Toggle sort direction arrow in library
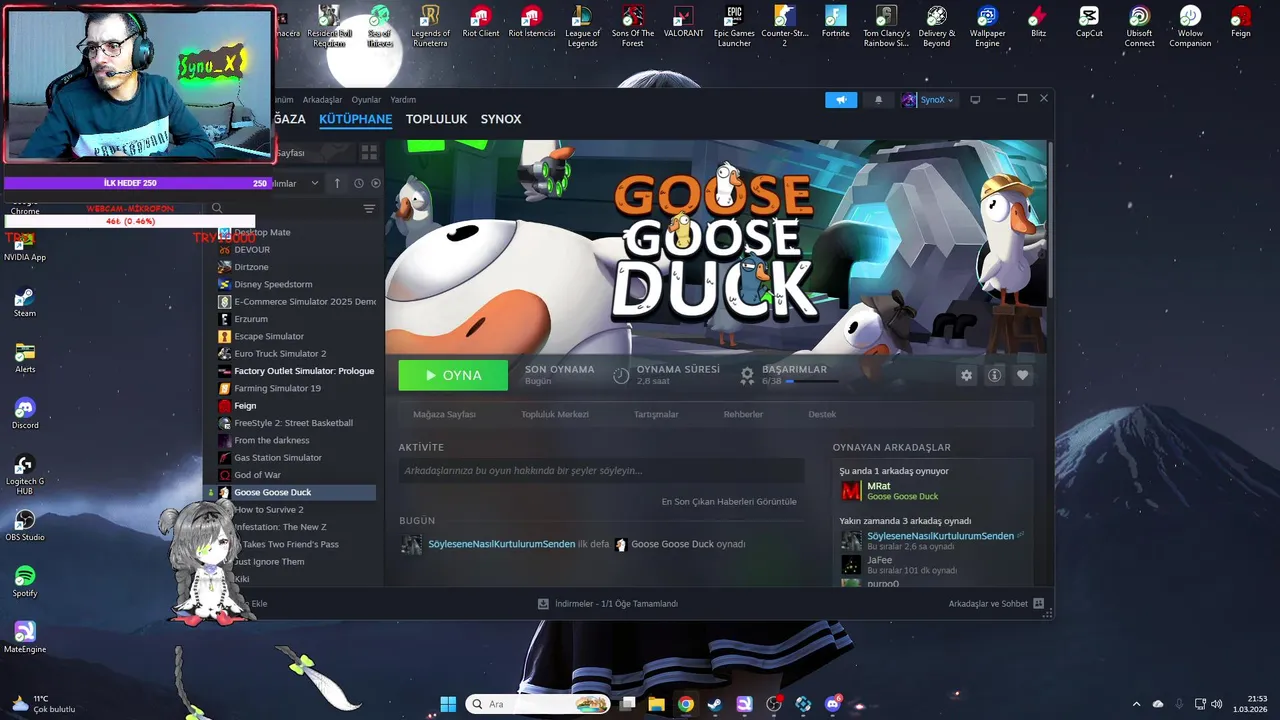This screenshot has height=720, width=1280. tap(337, 183)
